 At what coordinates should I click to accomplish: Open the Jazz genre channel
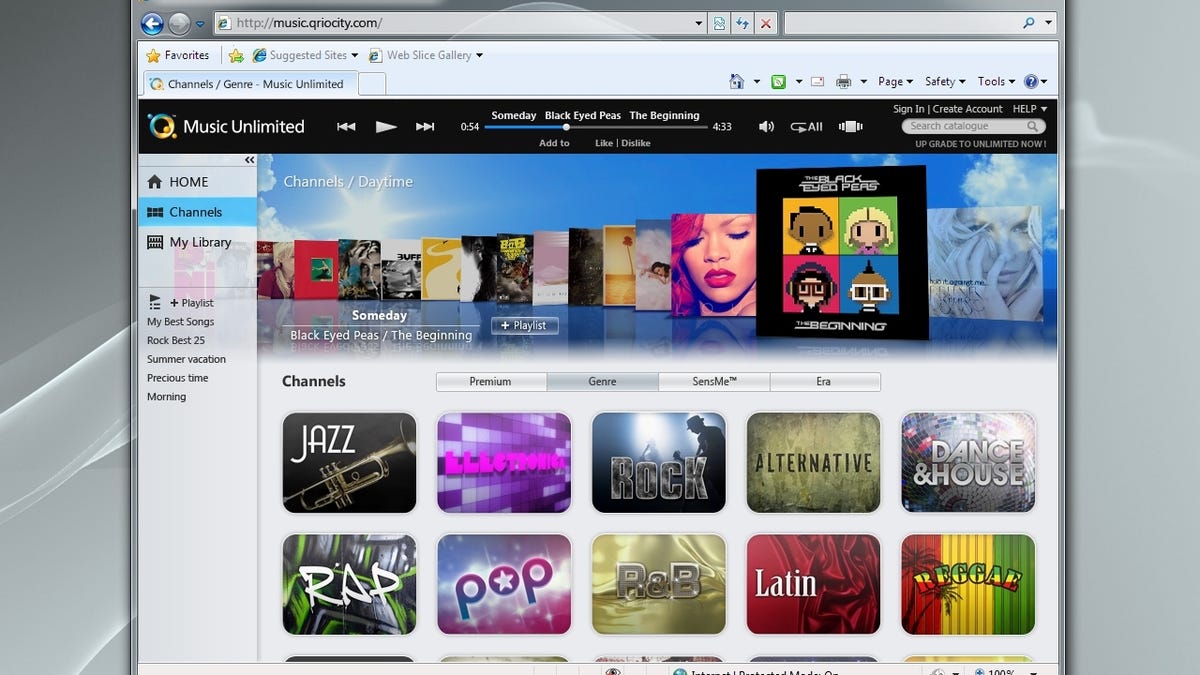coord(349,462)
